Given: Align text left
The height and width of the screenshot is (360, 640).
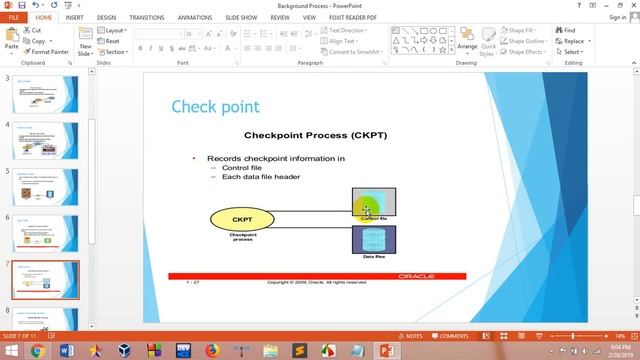Looking at the screenshot, I should [x=247, y=48].
